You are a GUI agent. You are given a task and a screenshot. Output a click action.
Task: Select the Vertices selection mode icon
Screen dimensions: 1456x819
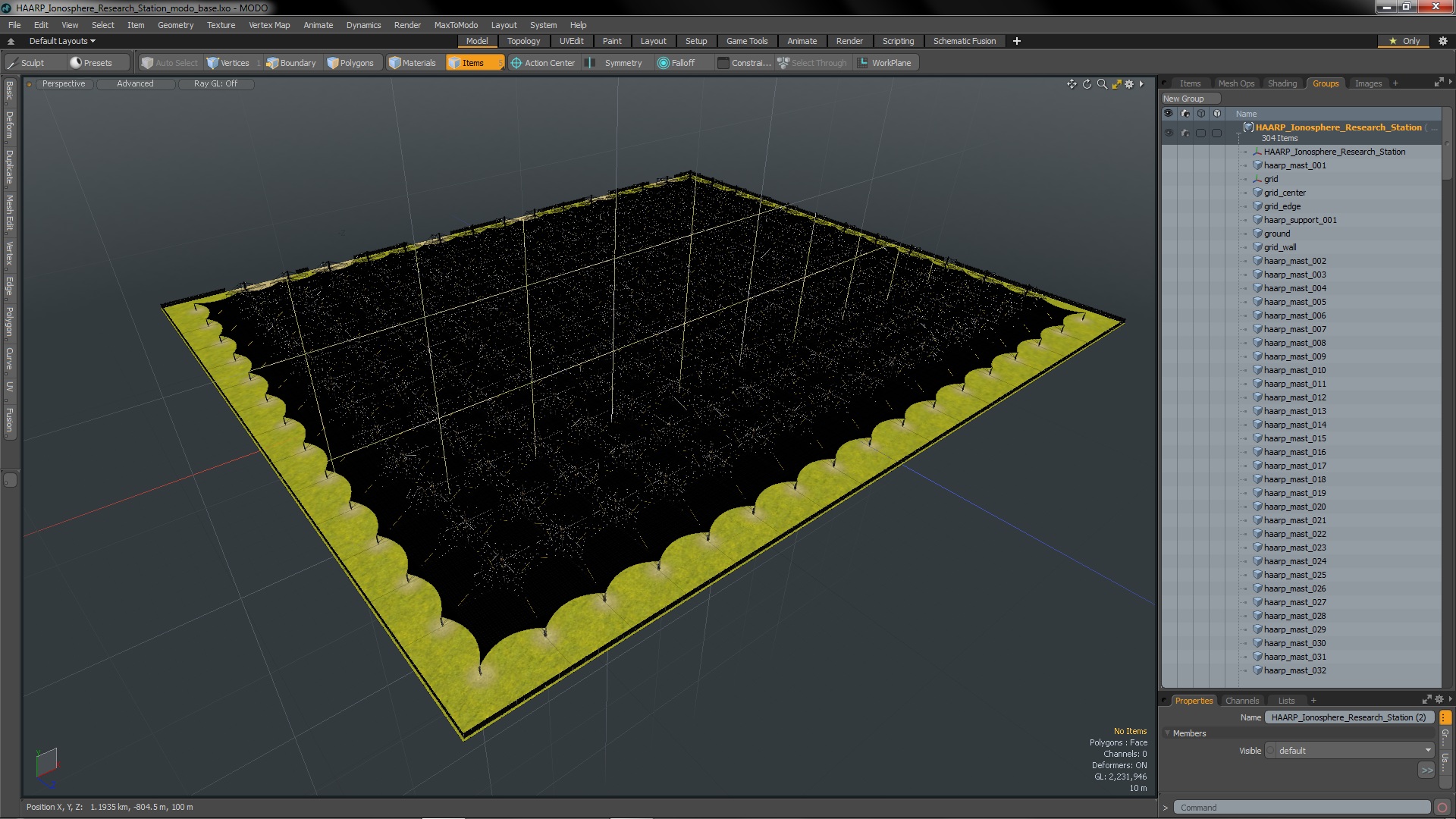(213, 63)
